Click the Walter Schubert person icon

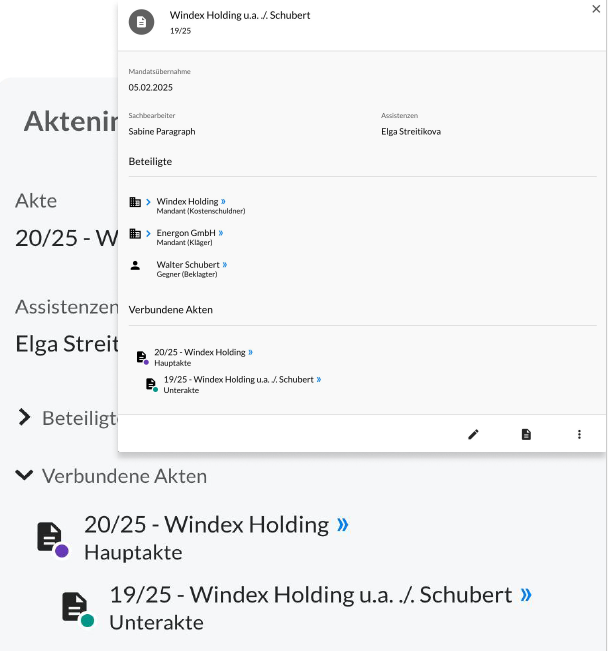(135, 265)
